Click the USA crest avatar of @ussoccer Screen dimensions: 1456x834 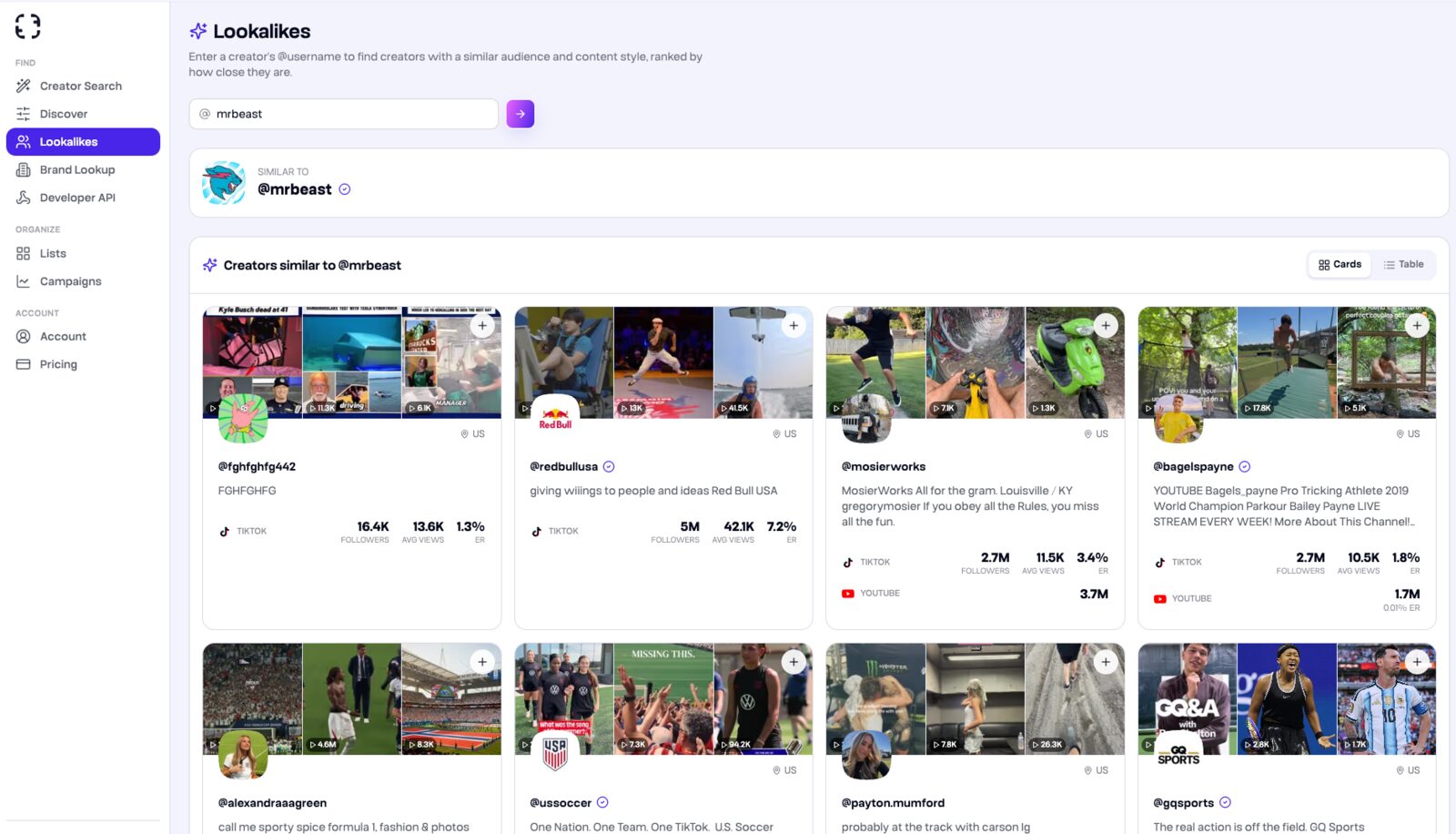pos(555,755)
